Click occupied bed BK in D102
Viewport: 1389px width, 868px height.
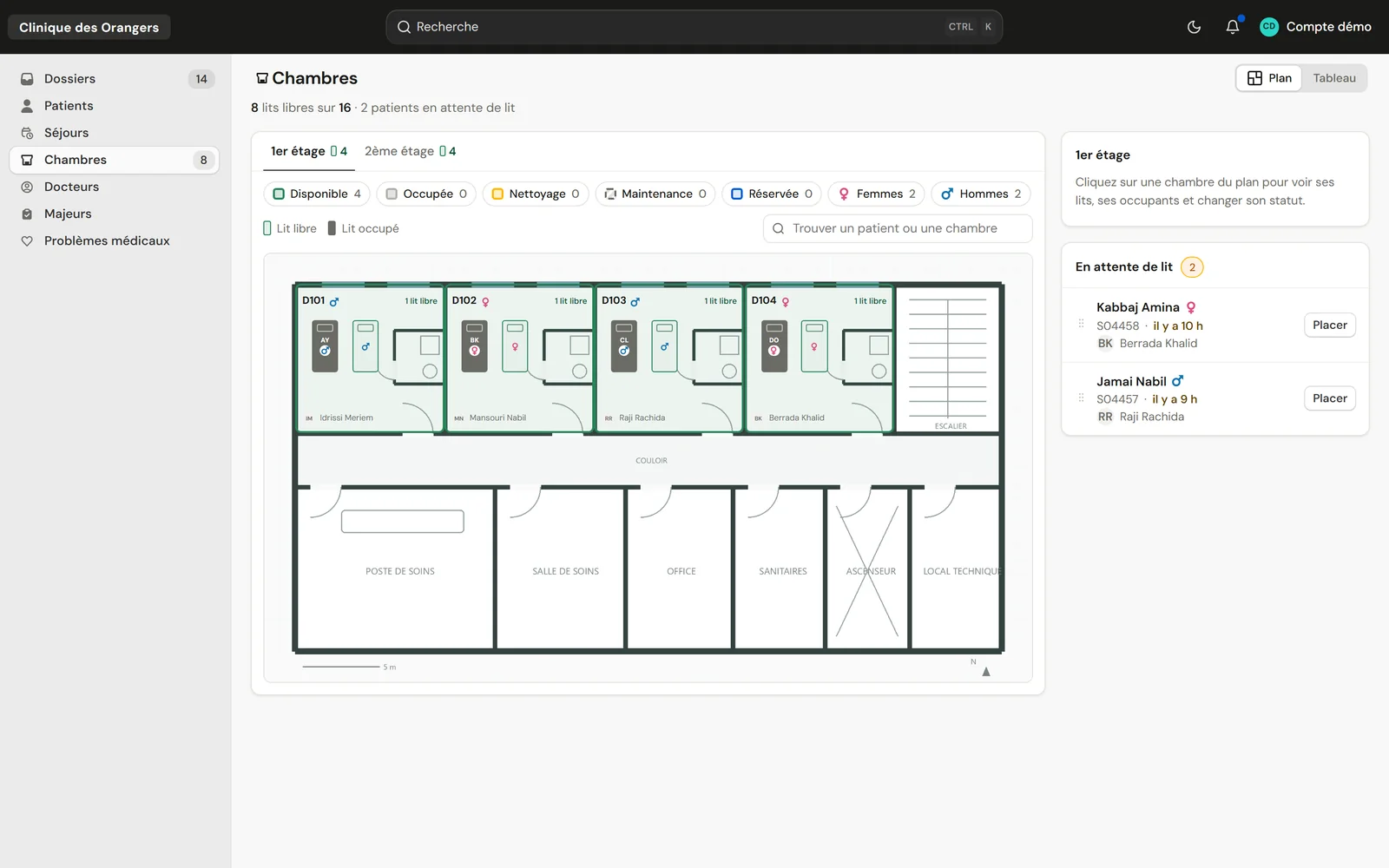click(475, 345)
